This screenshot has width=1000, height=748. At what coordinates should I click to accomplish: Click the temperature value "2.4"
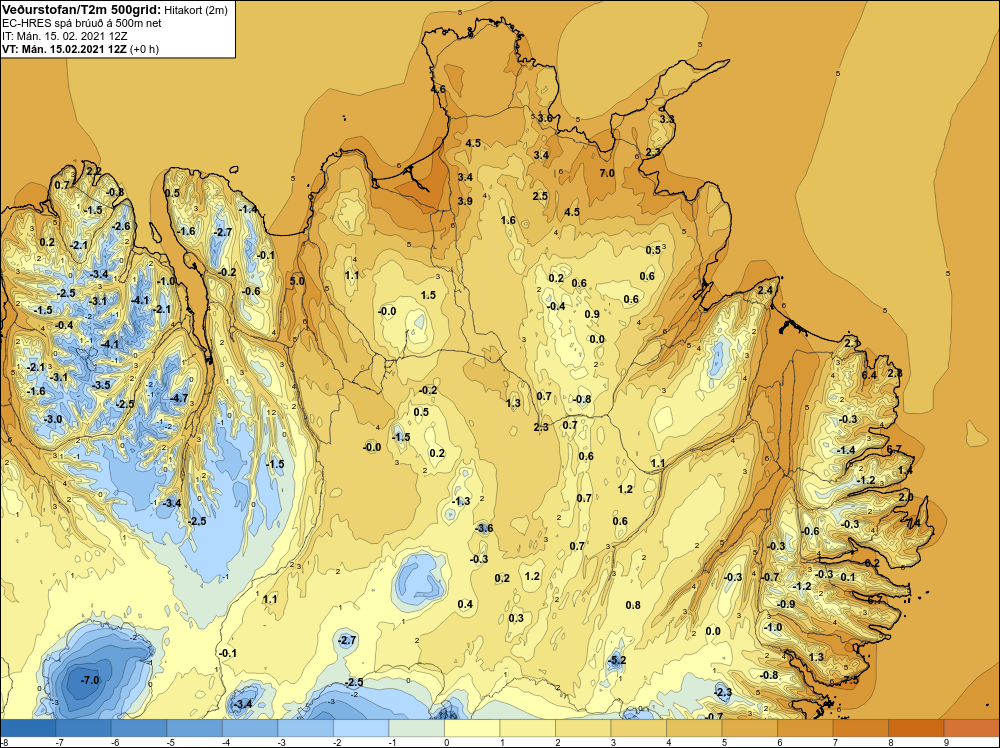coord(765,290)
